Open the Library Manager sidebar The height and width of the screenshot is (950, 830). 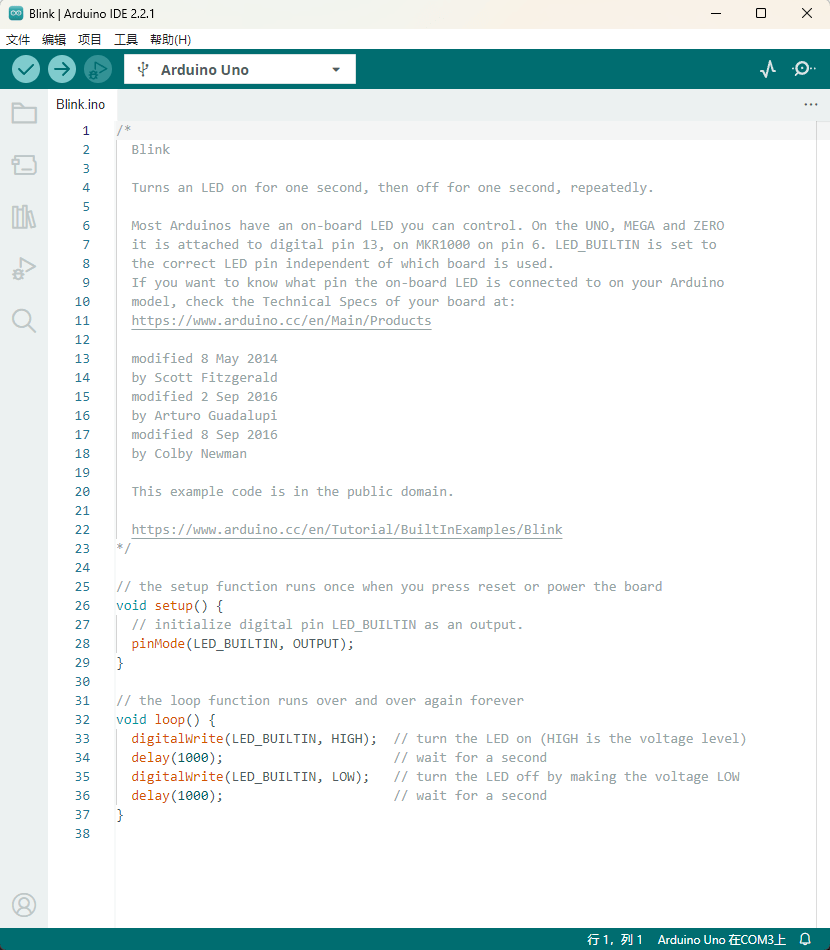(24, 216)
